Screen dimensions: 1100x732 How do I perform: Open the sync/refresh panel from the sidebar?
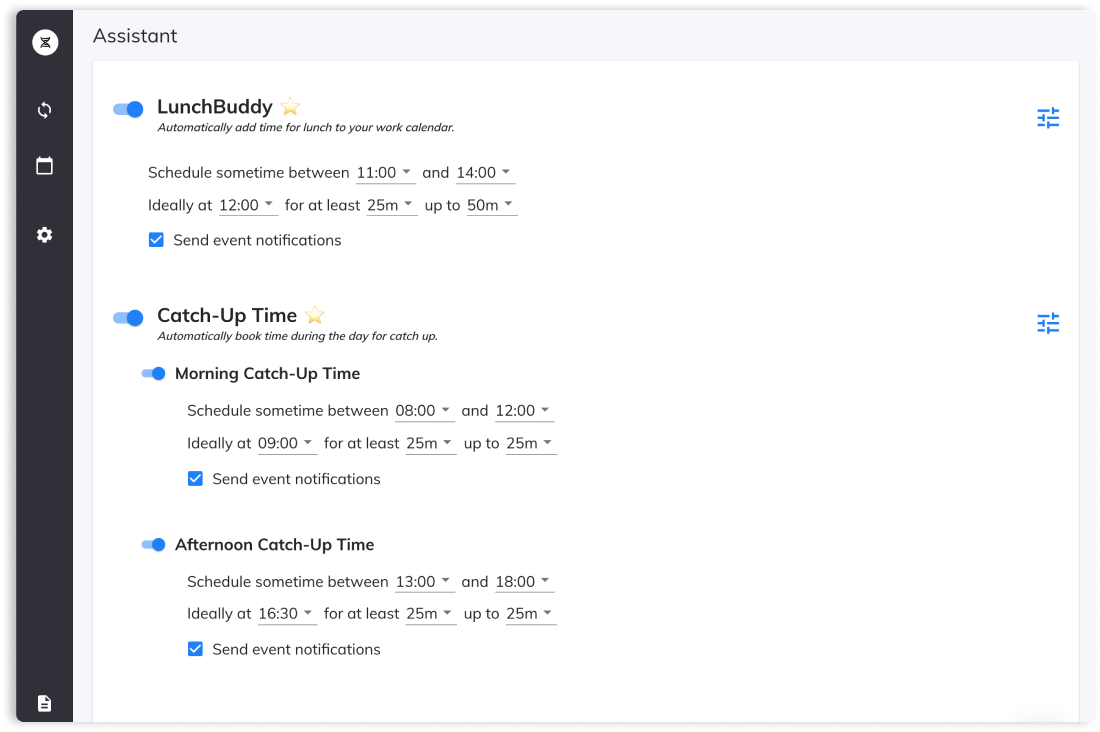pos(44,110)
